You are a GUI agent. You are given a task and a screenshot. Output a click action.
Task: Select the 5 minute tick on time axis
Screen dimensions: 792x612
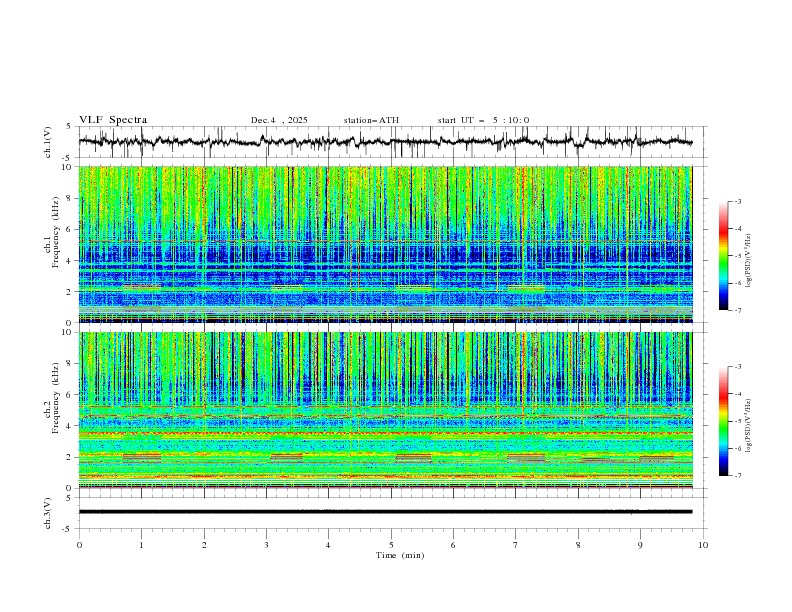point(391,544)
